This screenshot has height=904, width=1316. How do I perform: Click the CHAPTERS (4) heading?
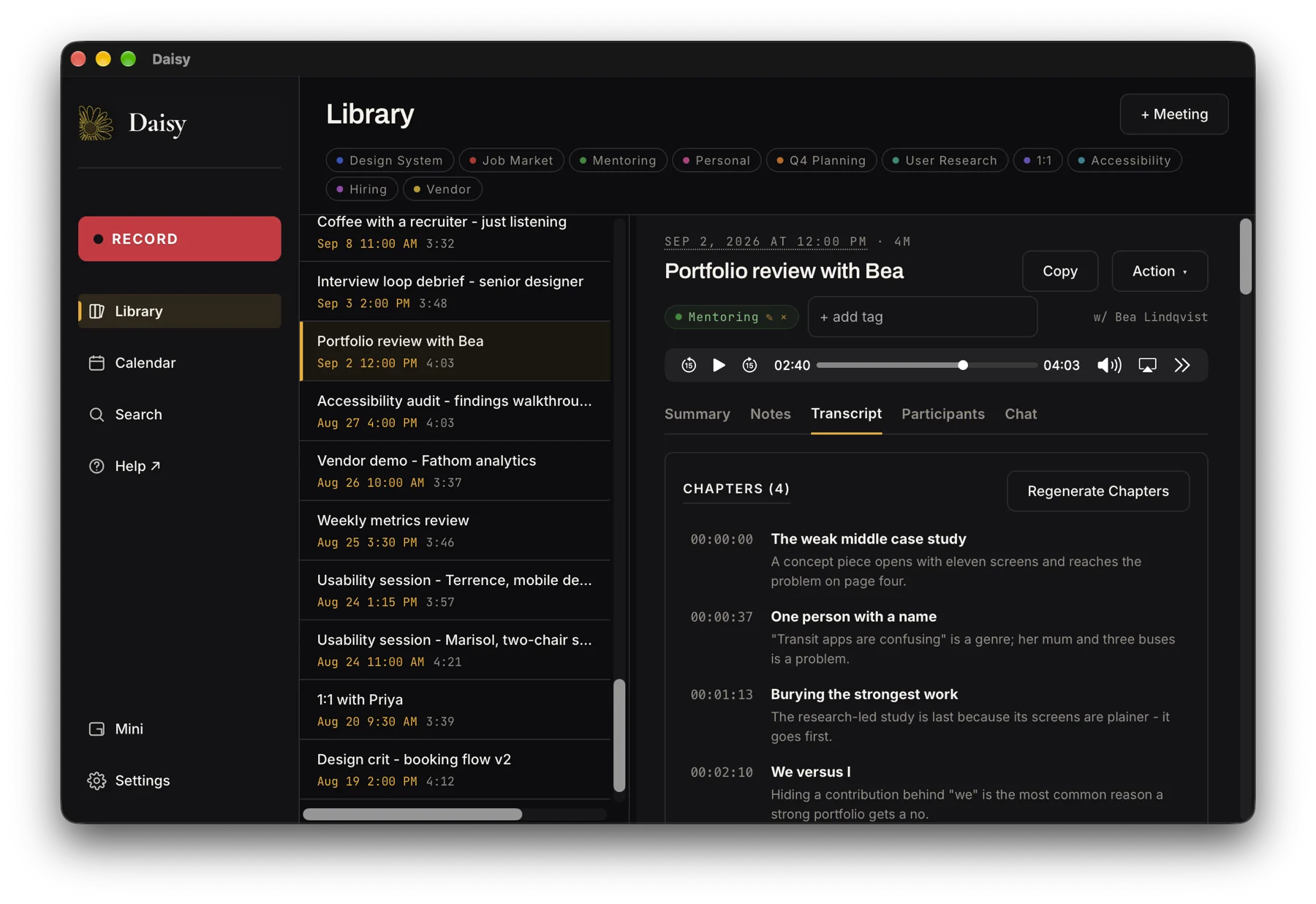coord(736,489)
